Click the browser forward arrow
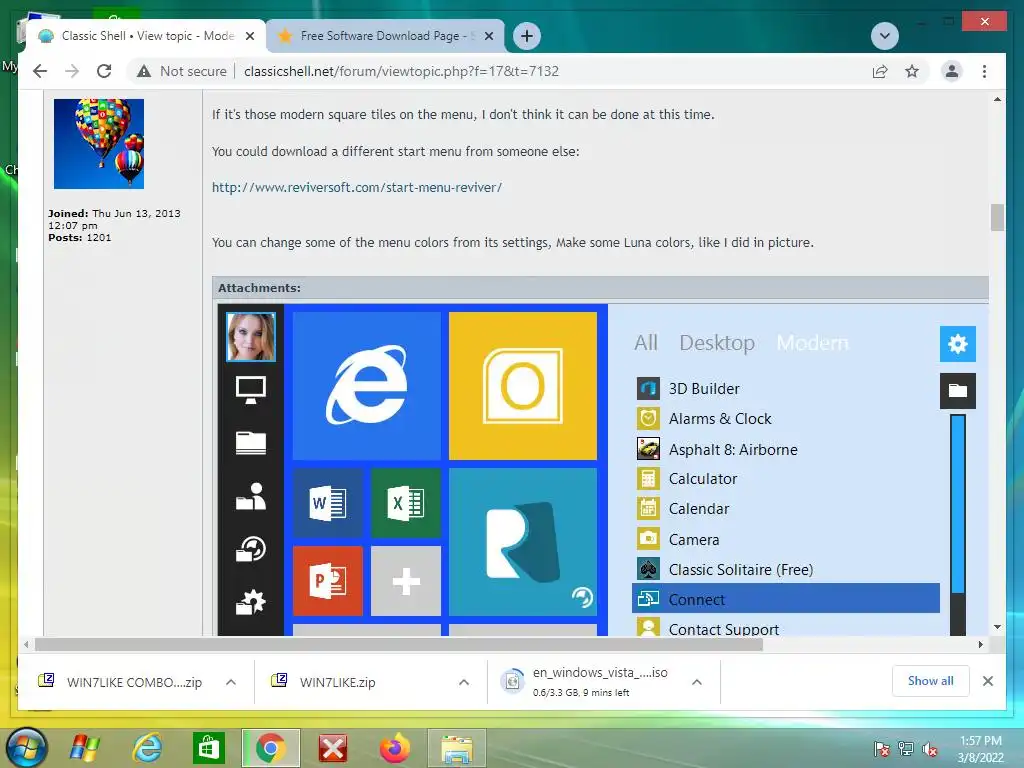The width and height of the screenshot is (1024, 768). (72, 71)
